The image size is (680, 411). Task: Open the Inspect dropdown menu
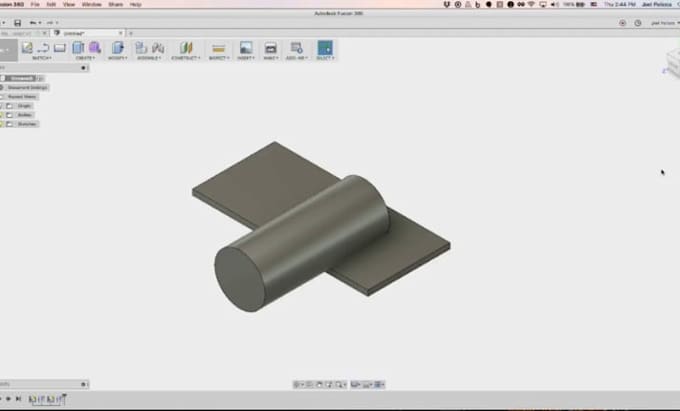click(x=219, y=58)
